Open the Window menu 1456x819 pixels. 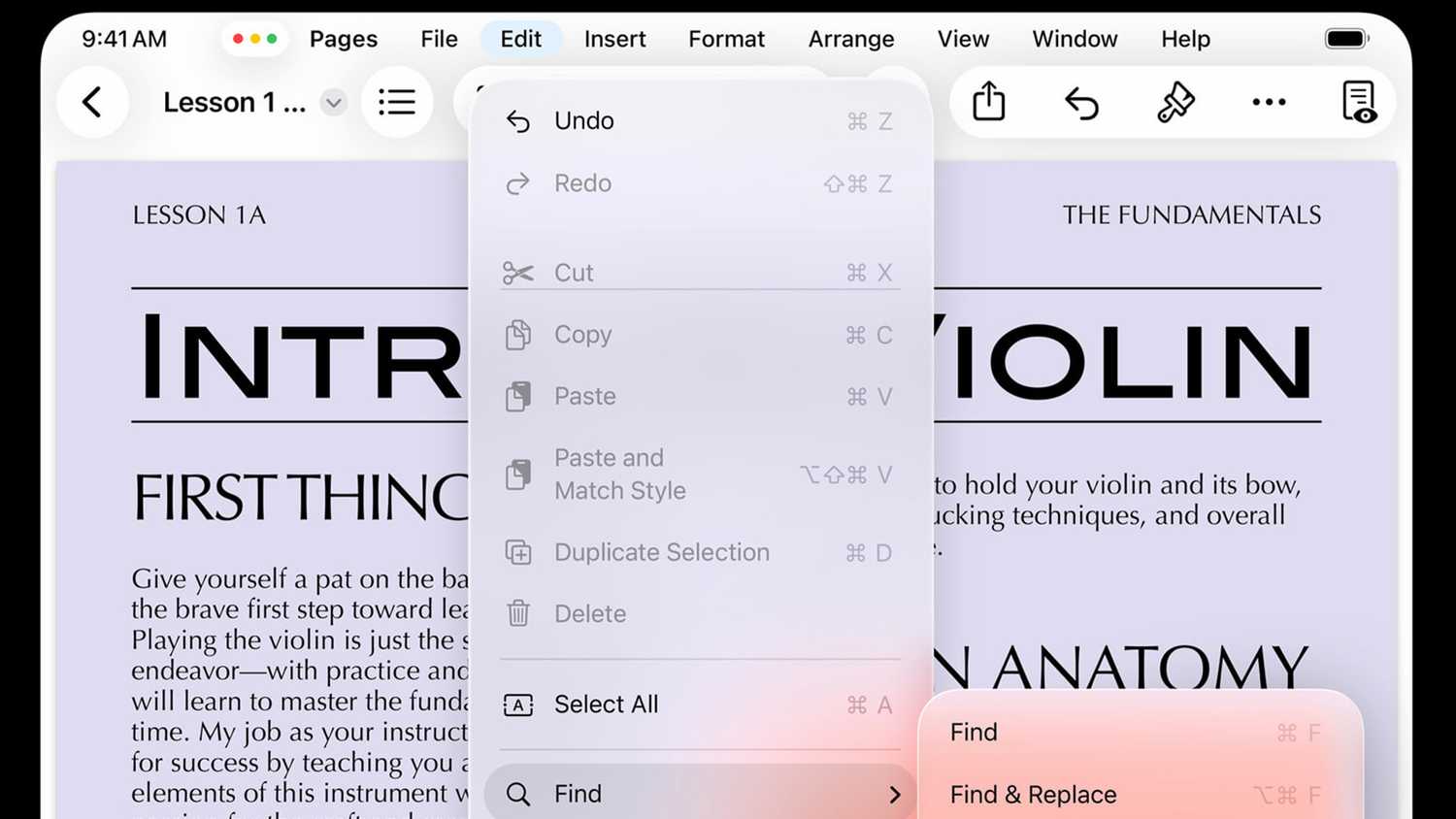[1075, 39]
